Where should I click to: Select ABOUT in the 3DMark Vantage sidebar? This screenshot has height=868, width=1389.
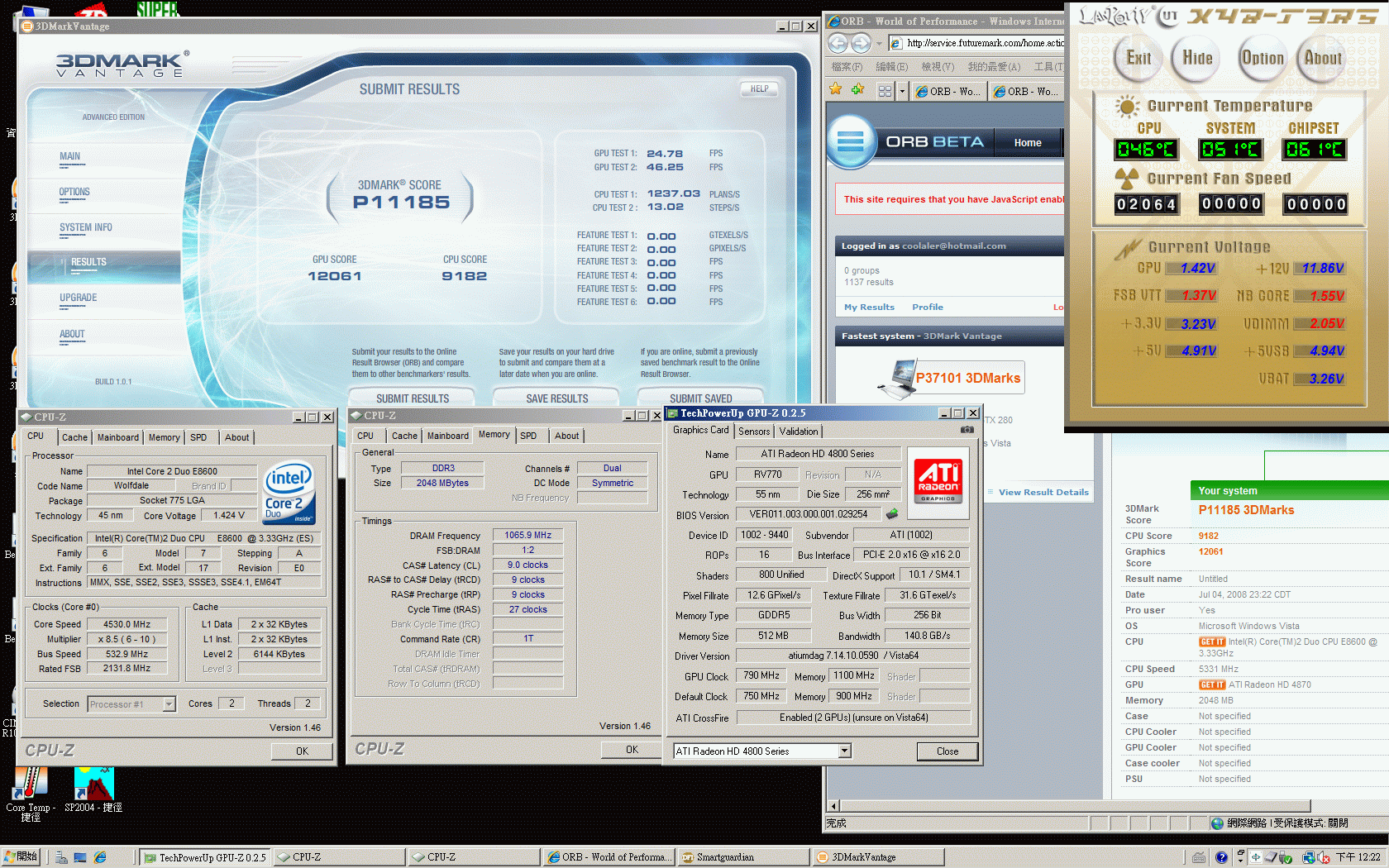click(72, 334)
